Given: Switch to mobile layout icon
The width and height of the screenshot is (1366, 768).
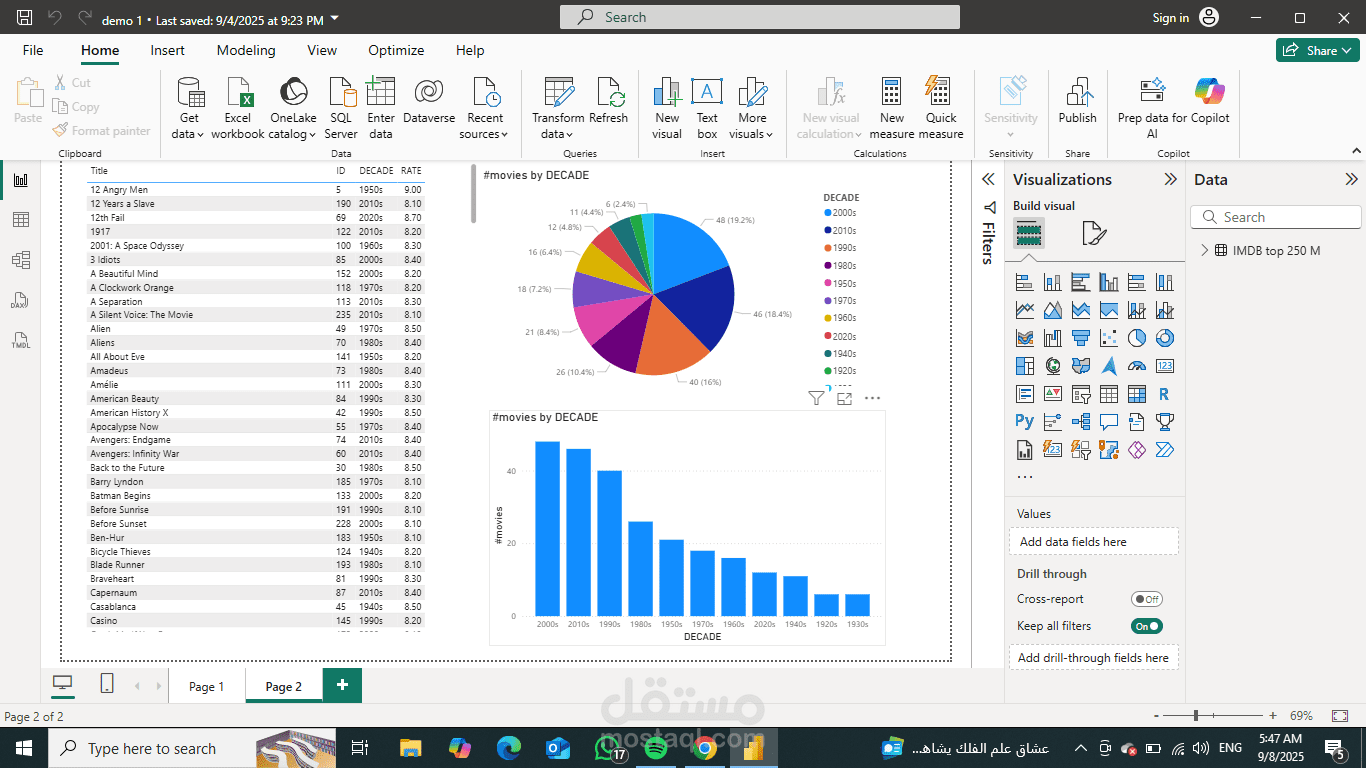Looking at the screenshot, I should click(107, 684).
